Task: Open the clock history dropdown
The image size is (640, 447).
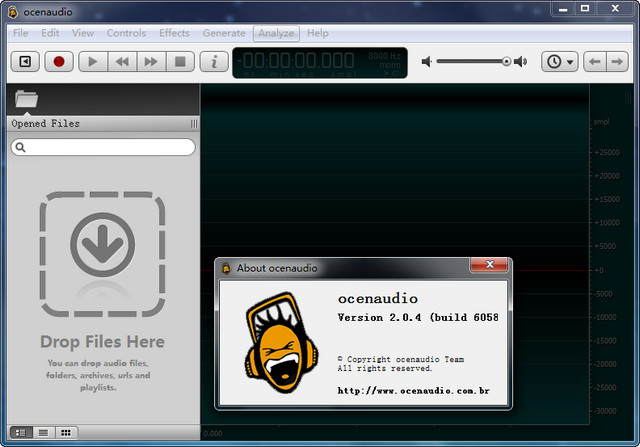Action: (559, 62)
